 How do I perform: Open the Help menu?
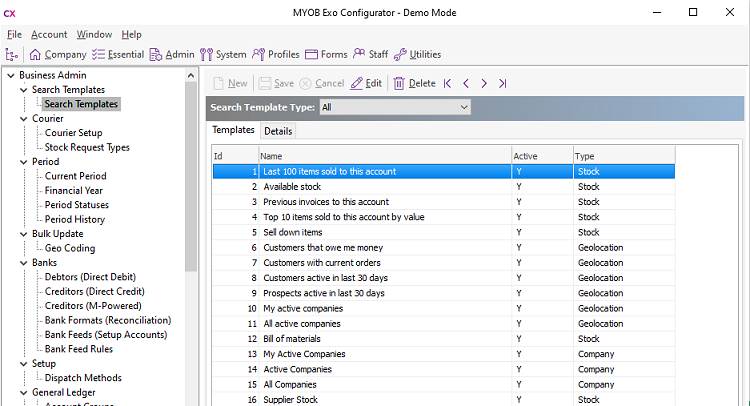pyautogui.click(x=132, y=34)
